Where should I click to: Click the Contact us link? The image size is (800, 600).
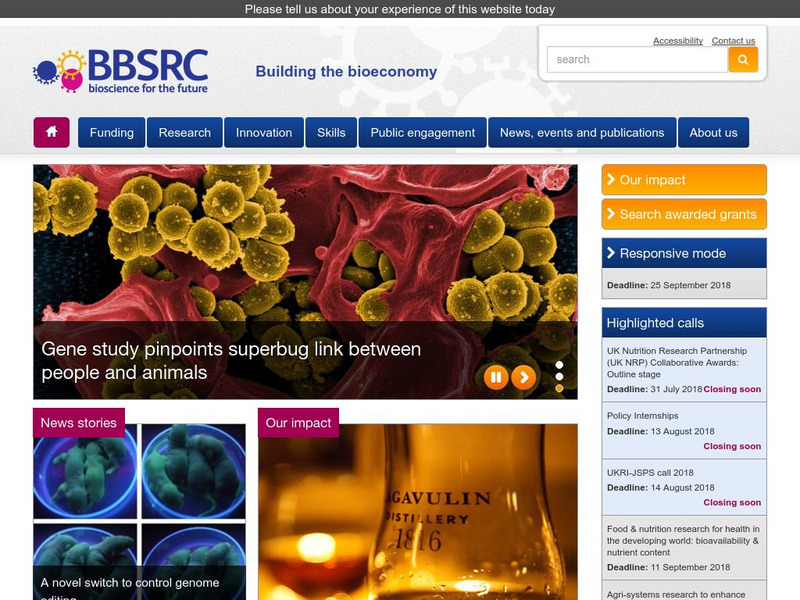coord(735,40)
